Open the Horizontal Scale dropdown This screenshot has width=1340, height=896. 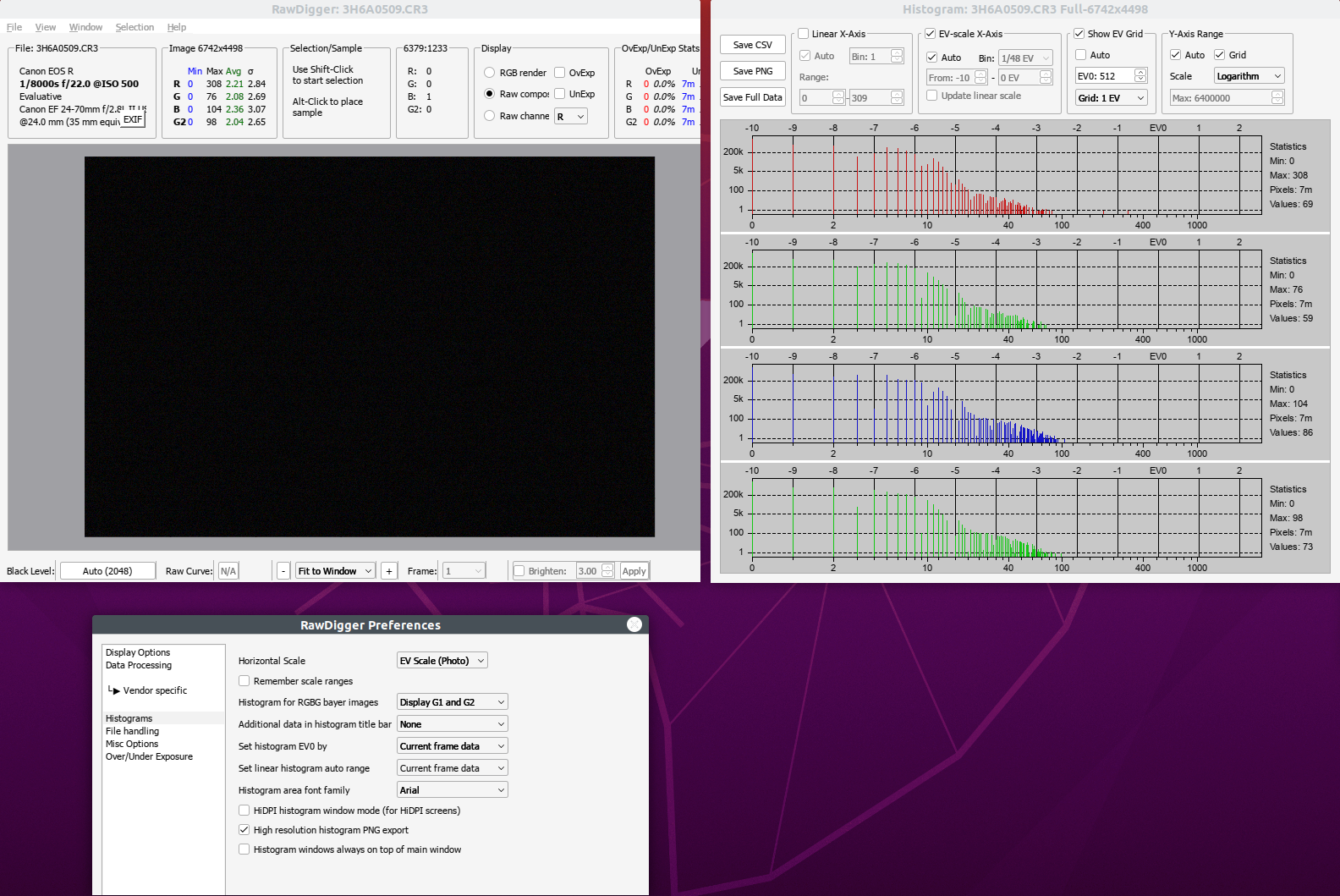tap(442, 661)
